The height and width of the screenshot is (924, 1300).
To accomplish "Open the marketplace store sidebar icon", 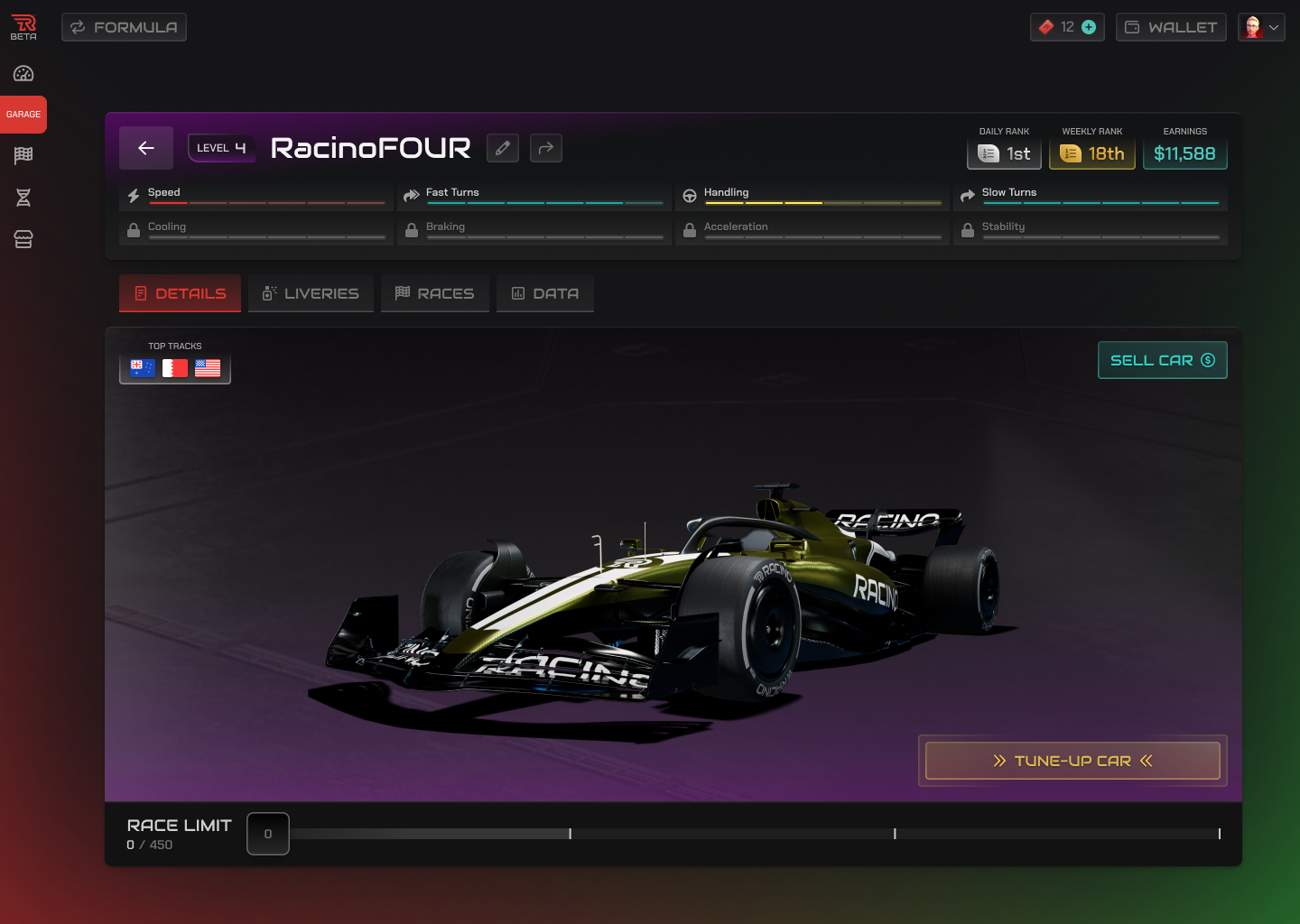I will click(x=23, y=239).
